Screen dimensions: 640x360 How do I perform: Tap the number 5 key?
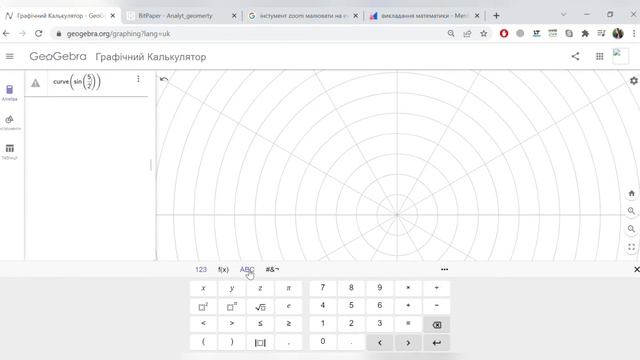[351, 306]
